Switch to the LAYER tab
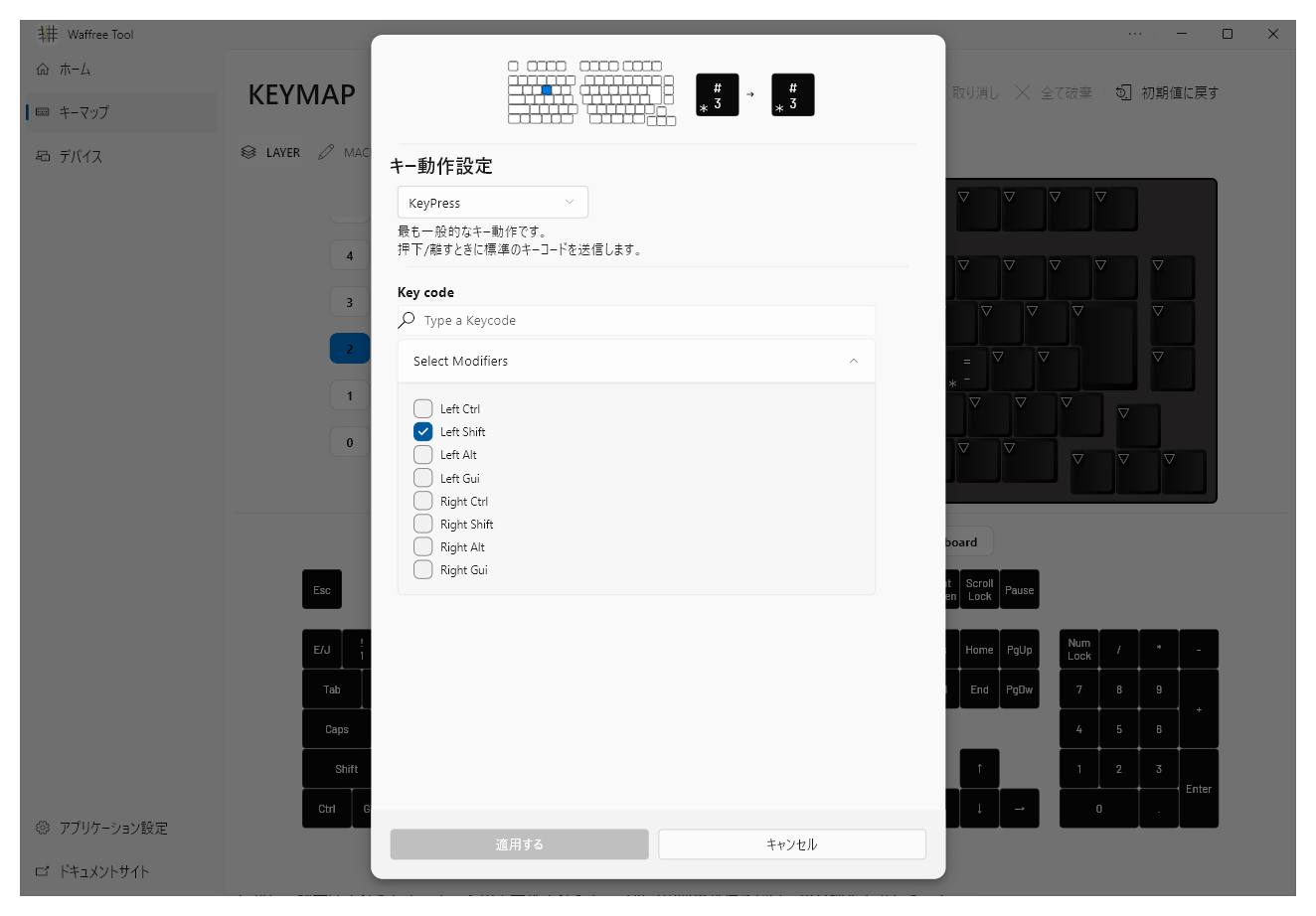Viewport: 1316px width, 916px height. pyautogui.click(x=271, y=153)
